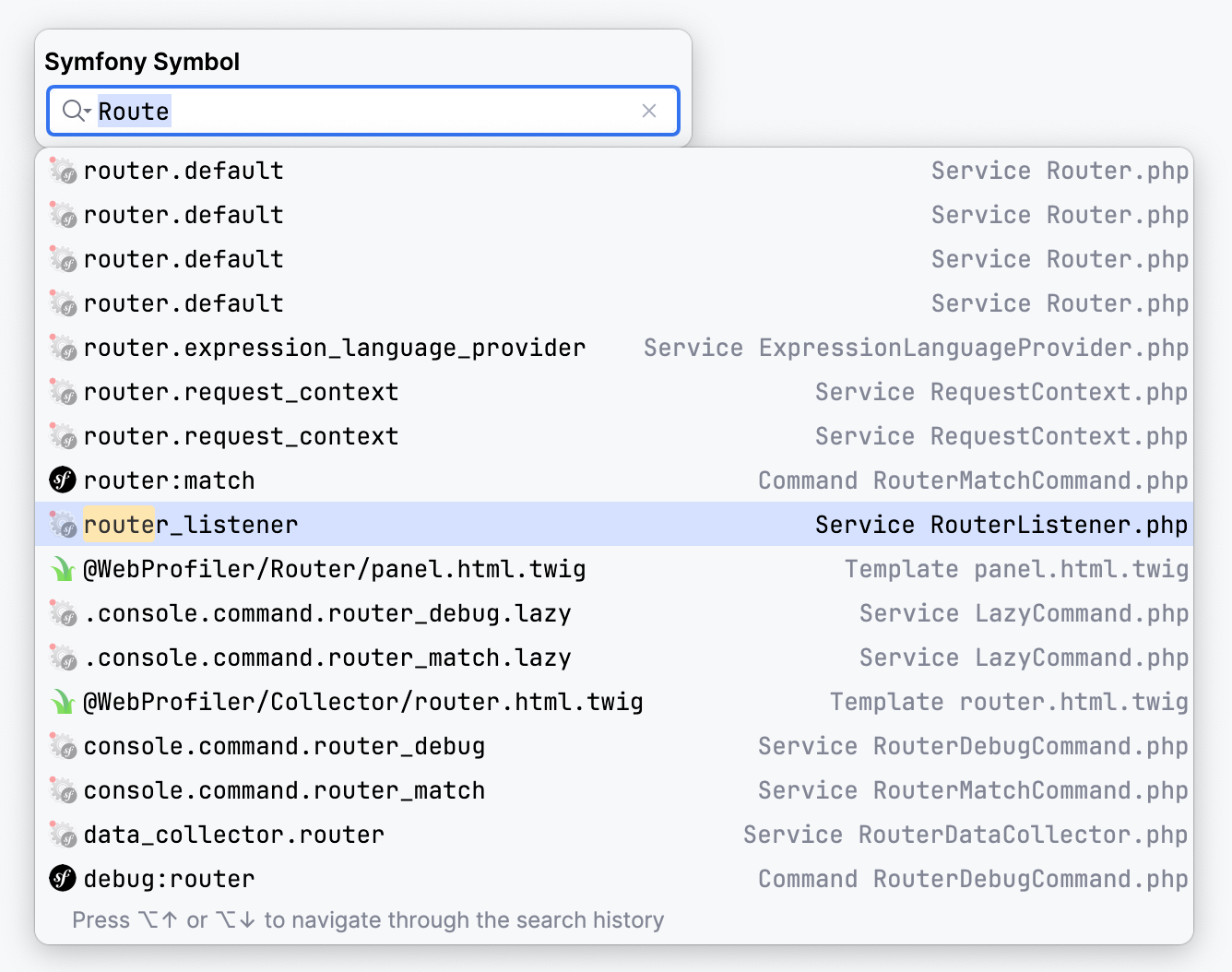Open the search history dropdown via the magnifier arrow
Image resolution: width=1232 pixels, height=972 pixels.
73,111
